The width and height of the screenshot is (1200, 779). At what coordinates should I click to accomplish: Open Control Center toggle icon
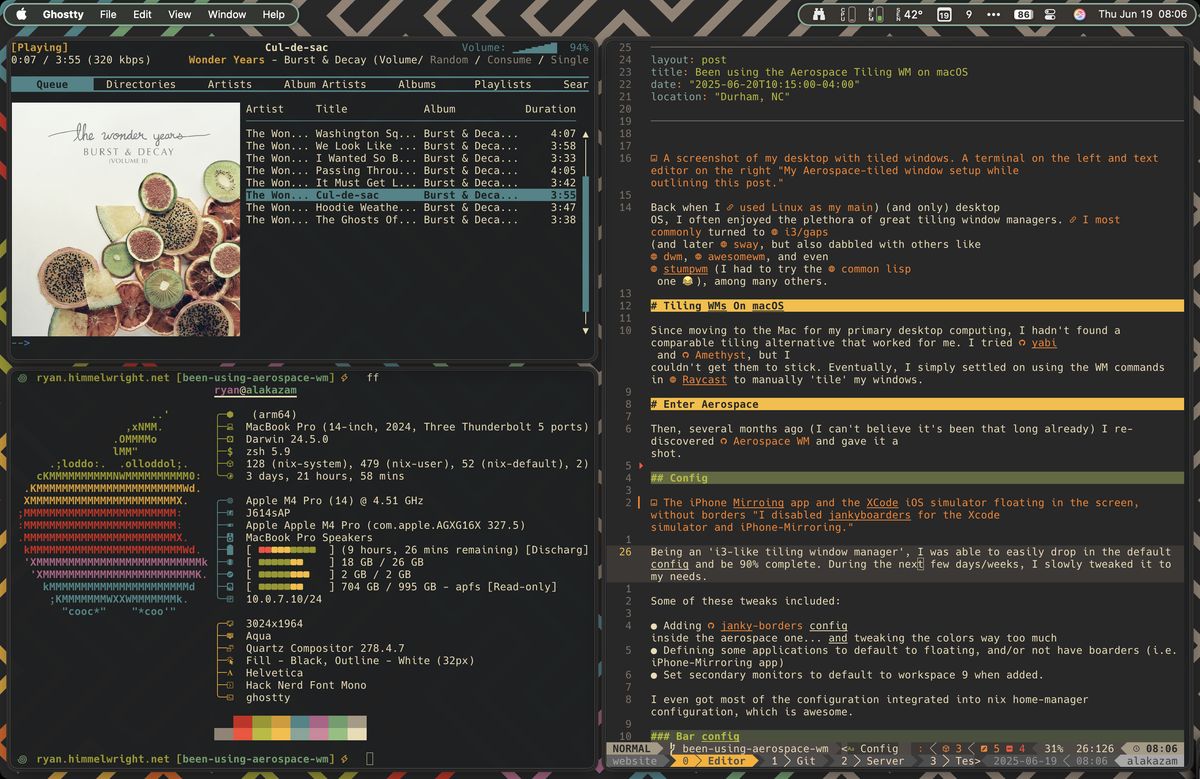pos(1051,15)
